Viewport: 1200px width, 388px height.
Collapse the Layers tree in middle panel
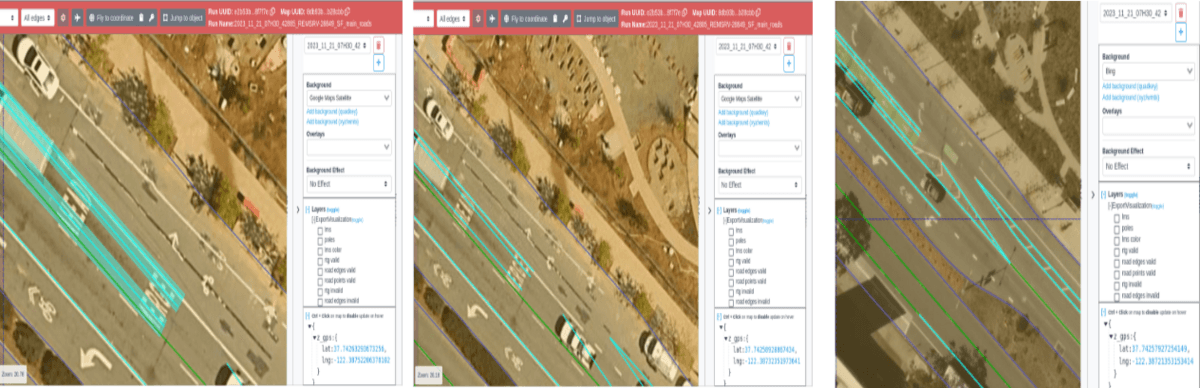pyautogui.click(x=719, y=210)
